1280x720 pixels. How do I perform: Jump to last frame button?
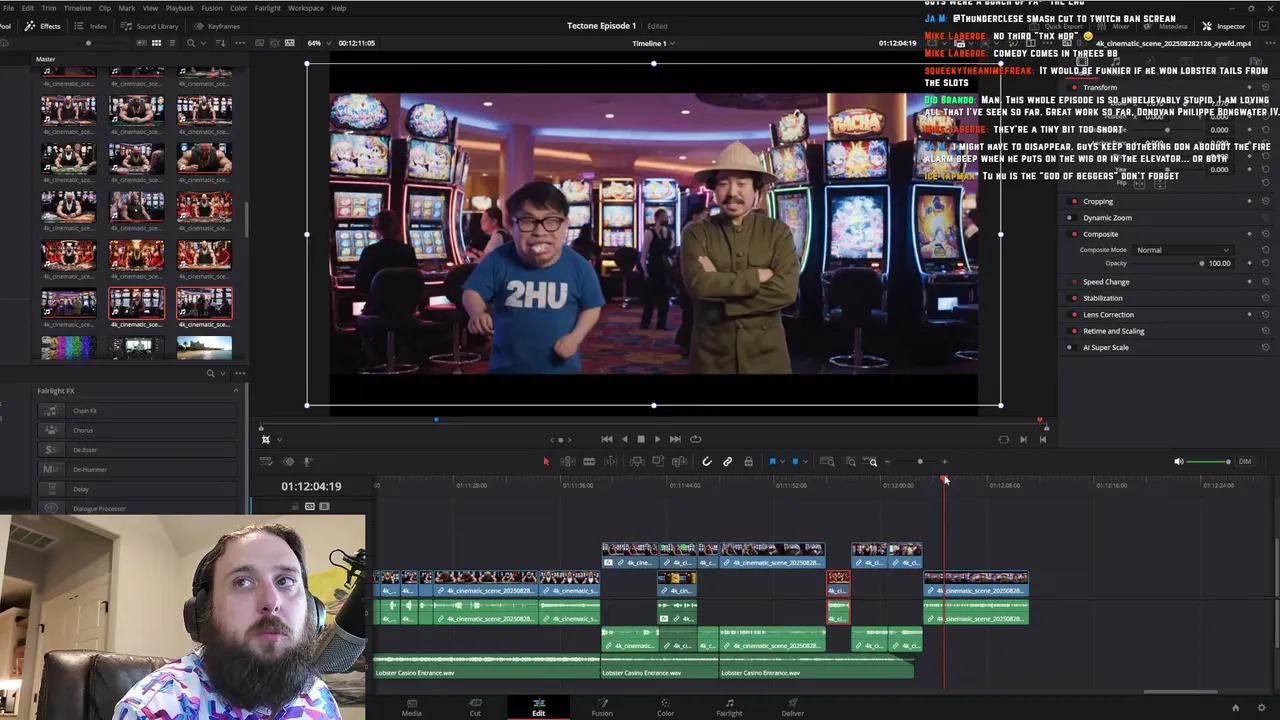pos(675,439)
